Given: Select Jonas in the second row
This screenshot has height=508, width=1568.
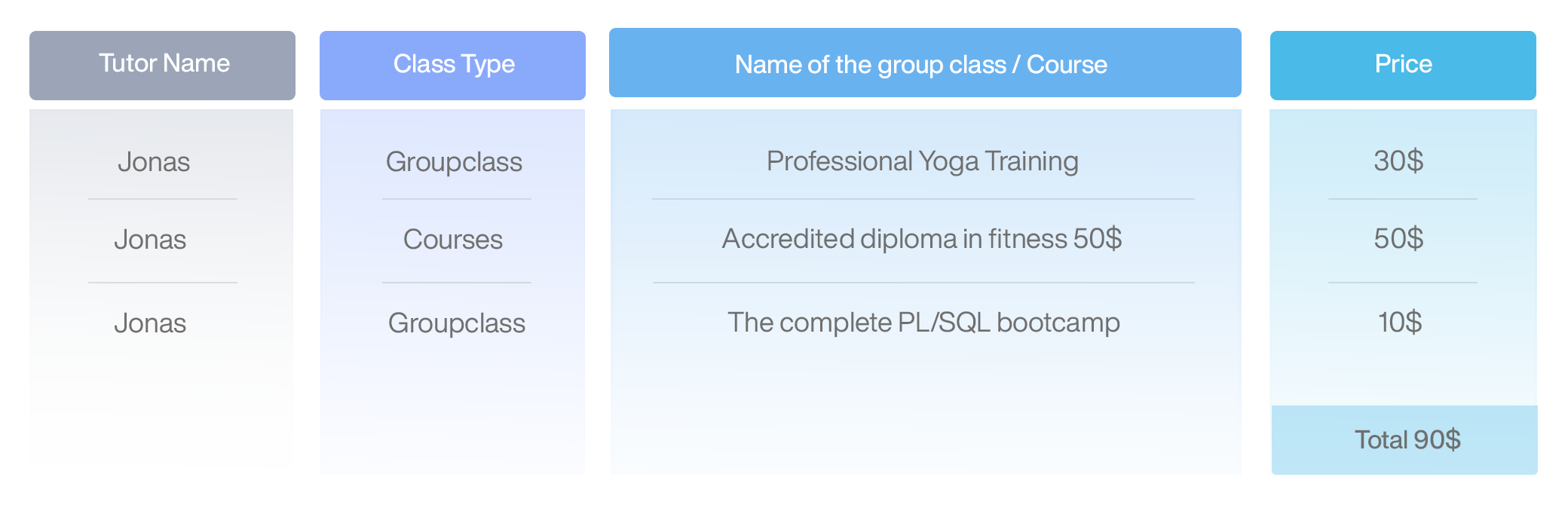Looking at the screenshot, I should (150, 240).
